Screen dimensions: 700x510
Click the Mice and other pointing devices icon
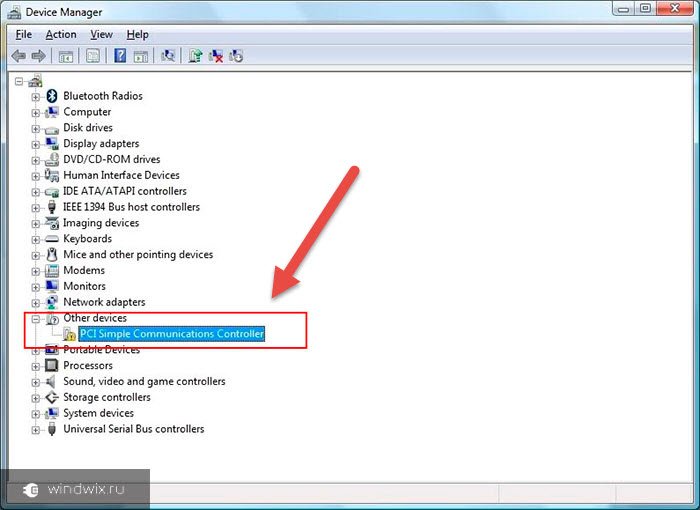[x=52, y=255]
